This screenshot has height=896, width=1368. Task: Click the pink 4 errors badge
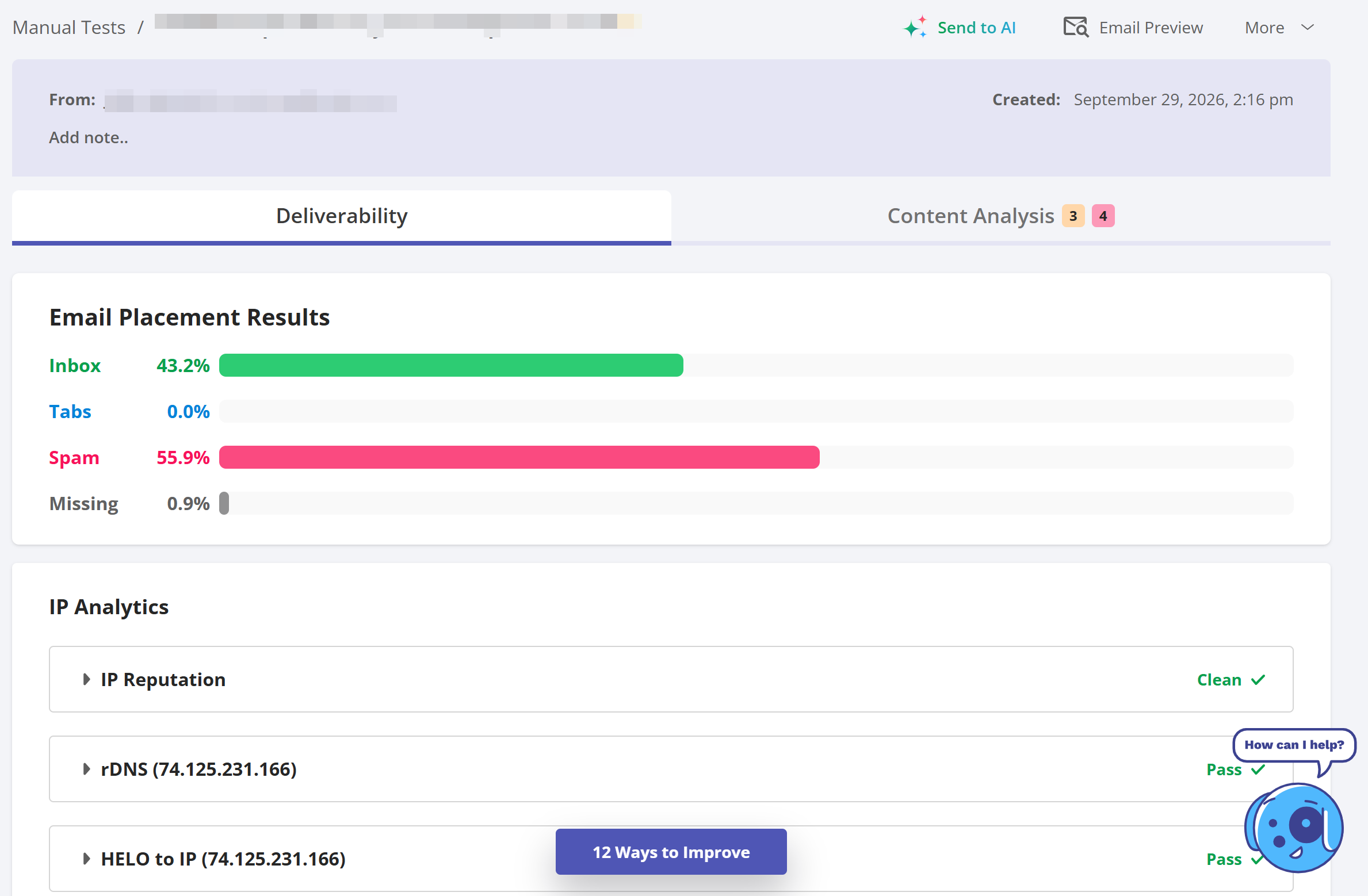(1103, 216)
